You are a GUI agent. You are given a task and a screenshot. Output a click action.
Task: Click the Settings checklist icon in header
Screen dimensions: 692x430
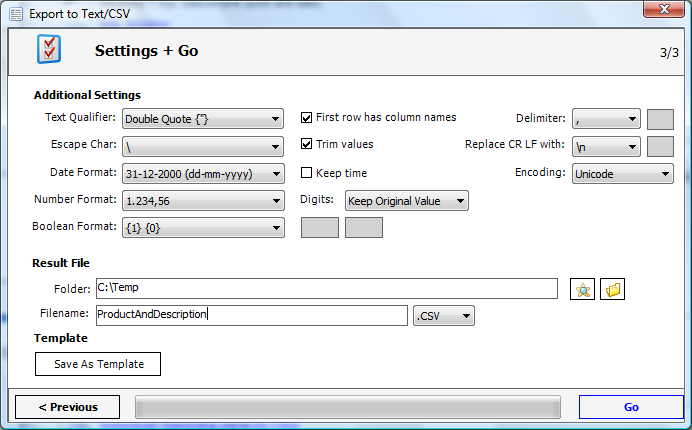pyautogui.click(x=49, y=49)
